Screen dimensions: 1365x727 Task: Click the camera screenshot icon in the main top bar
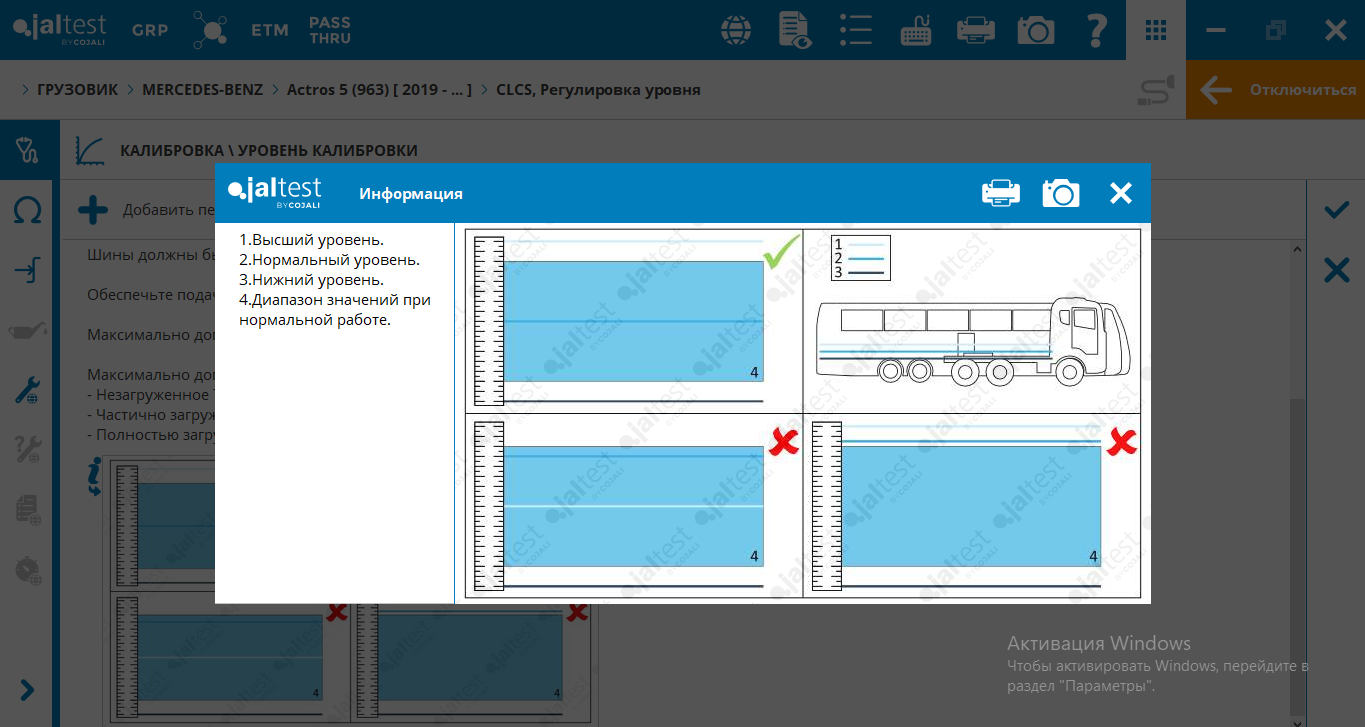[1036, 30]
